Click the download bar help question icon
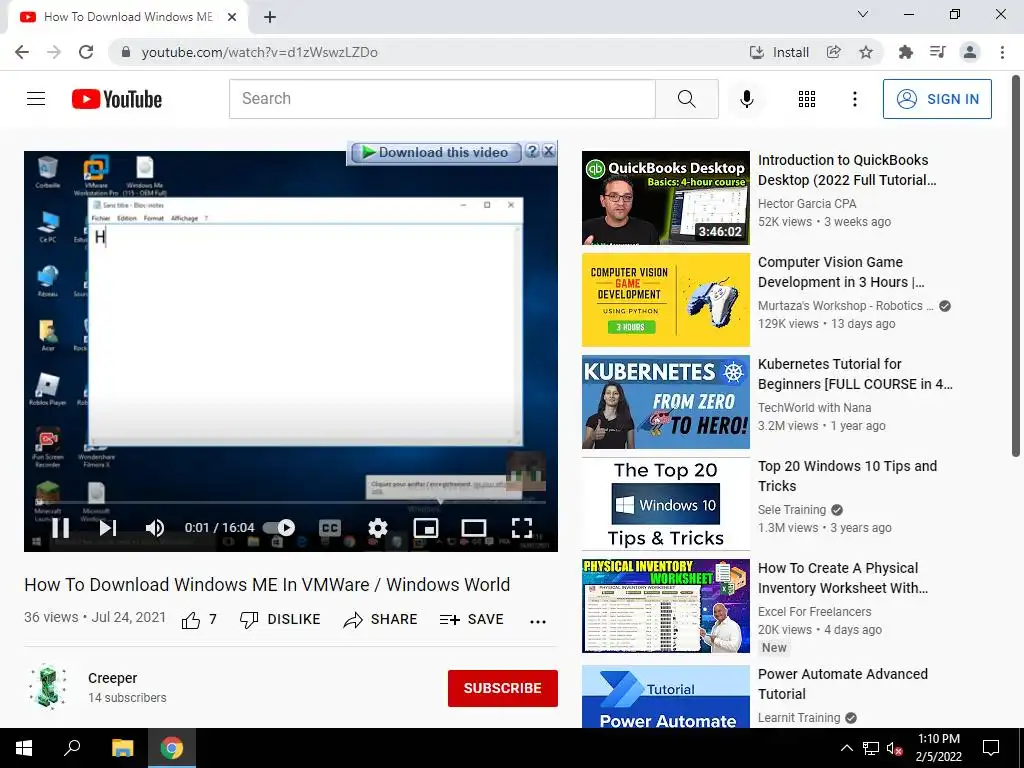Screen dimensions: 1024x768 coord(532,152)
